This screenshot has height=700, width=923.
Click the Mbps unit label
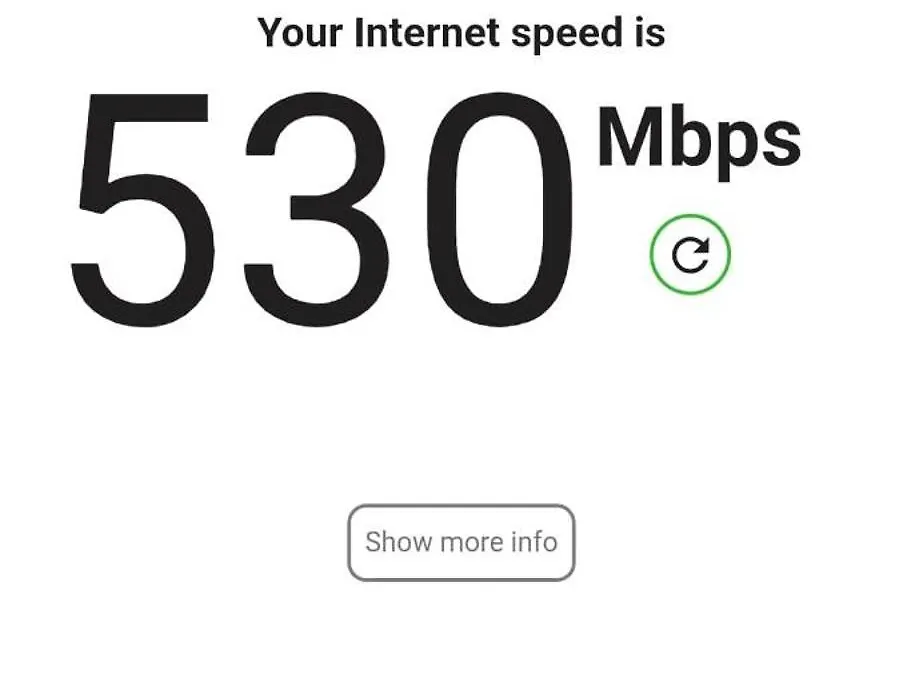699,142
